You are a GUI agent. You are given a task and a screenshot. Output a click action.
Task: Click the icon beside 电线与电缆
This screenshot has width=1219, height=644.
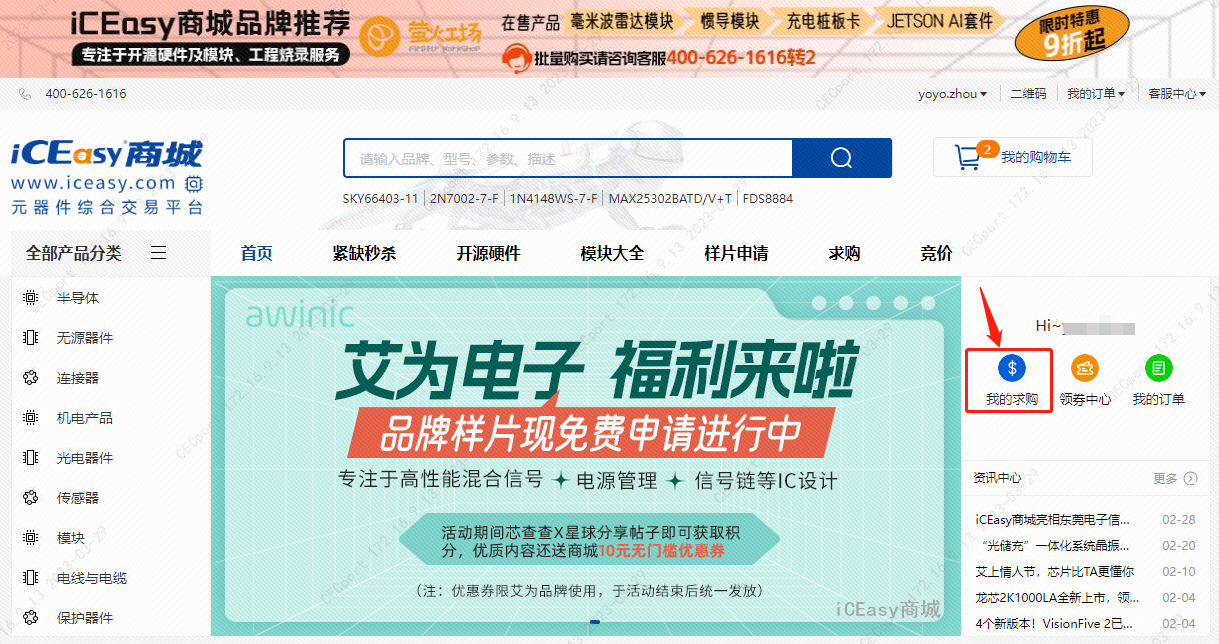point(30,578)
